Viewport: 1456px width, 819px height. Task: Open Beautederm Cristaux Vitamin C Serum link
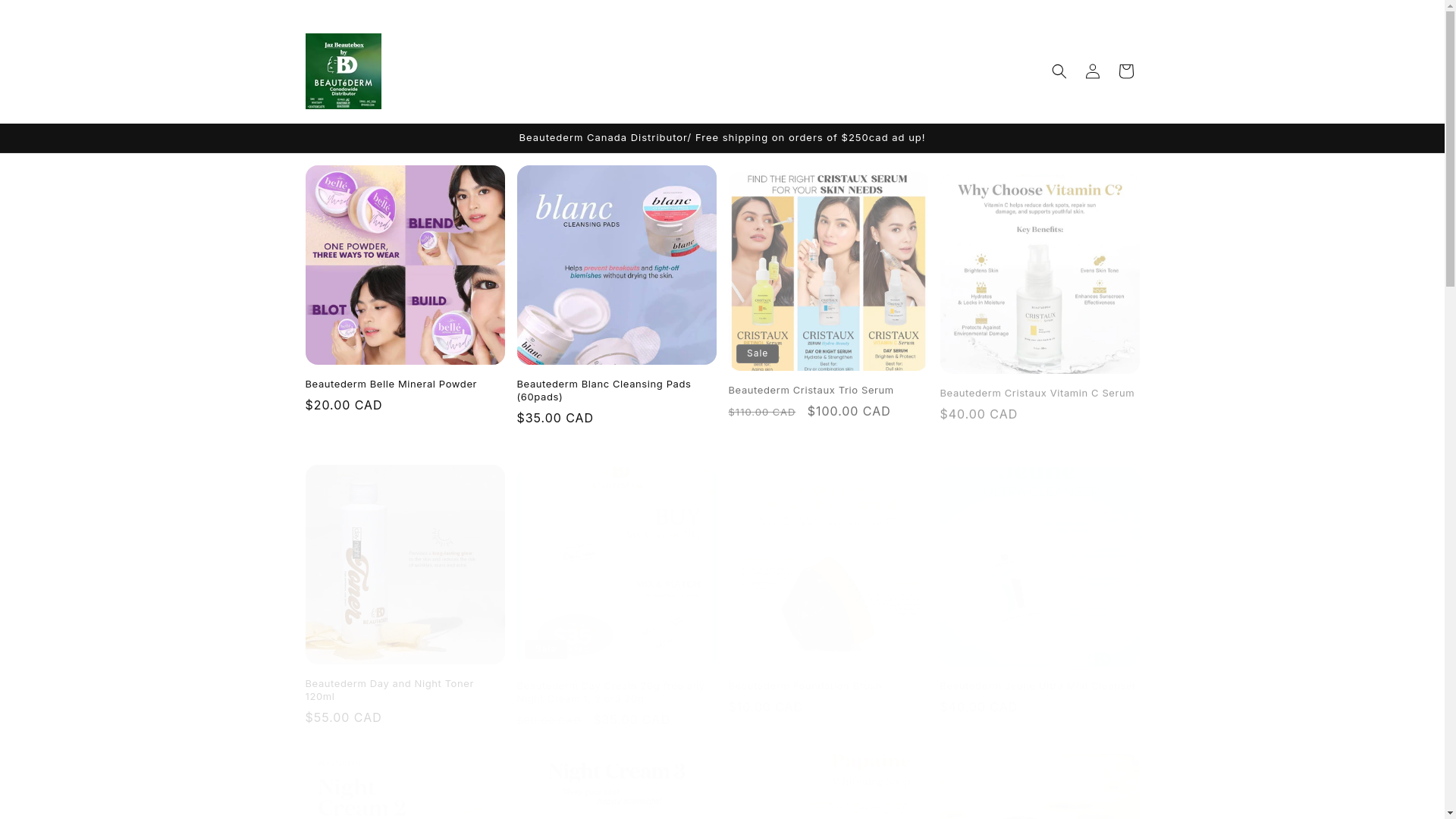[1037, 393]
